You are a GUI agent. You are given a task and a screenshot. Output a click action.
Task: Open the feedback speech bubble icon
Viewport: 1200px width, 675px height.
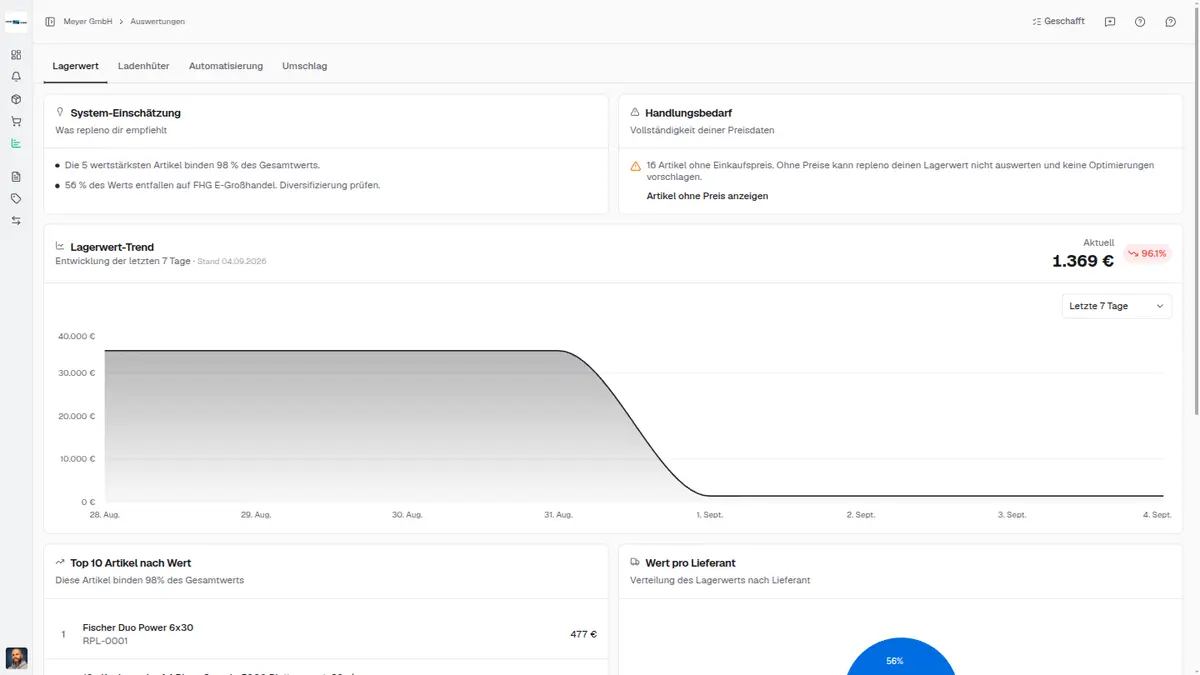tap(1110, 21)
